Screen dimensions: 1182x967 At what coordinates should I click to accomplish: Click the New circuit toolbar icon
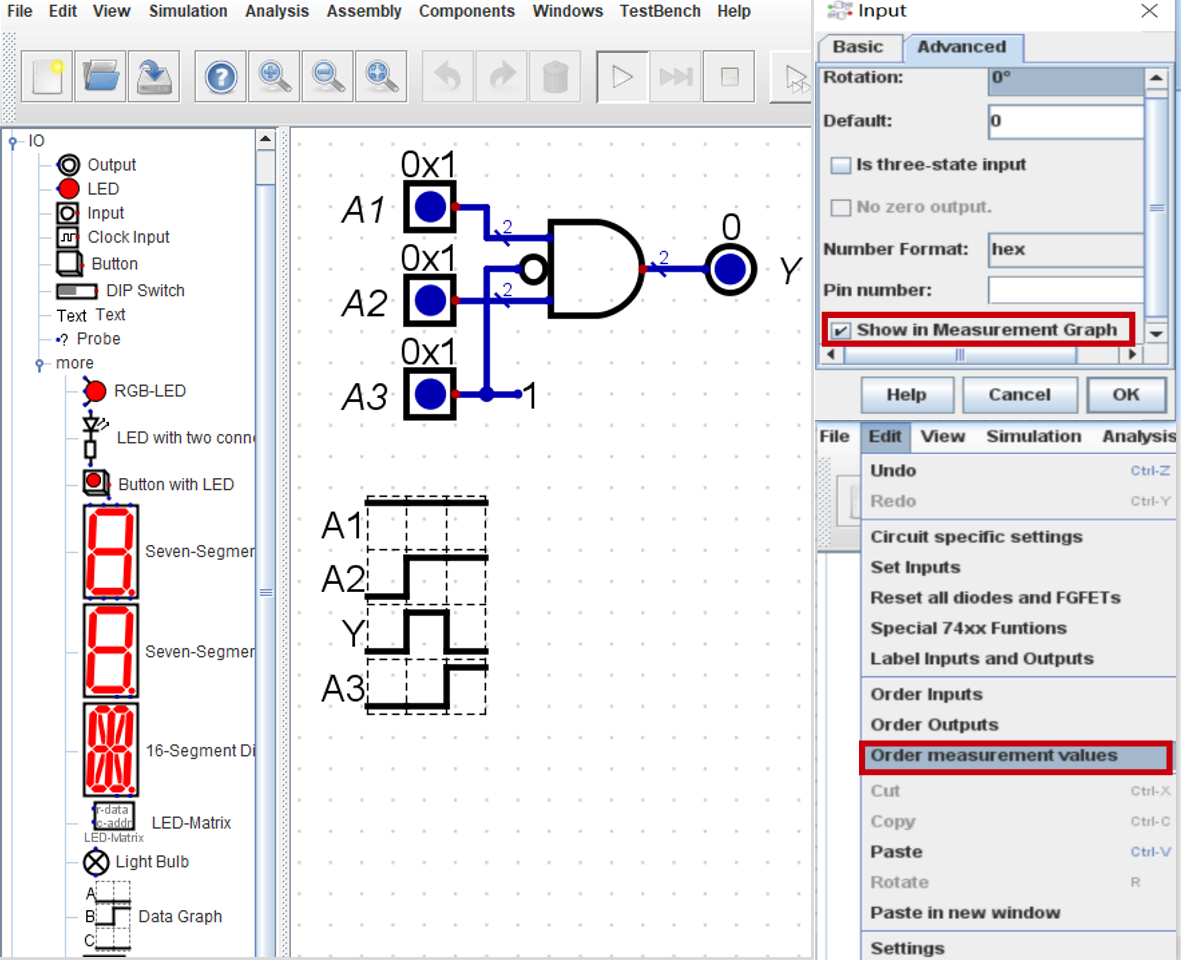pyautogui.click(x=47, y=76)
